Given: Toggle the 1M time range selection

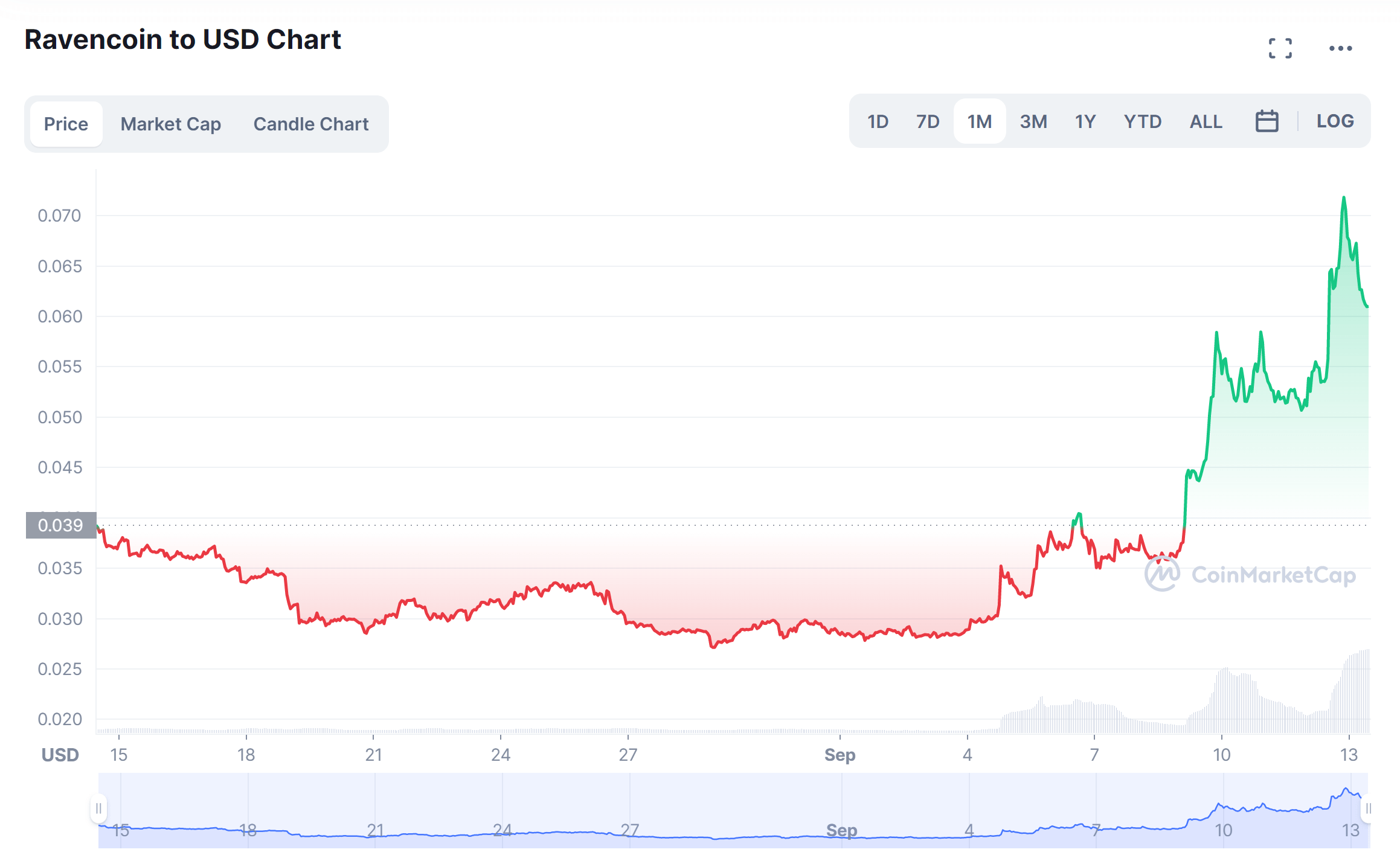Looking at the screenshot, I should click(979, 121).
